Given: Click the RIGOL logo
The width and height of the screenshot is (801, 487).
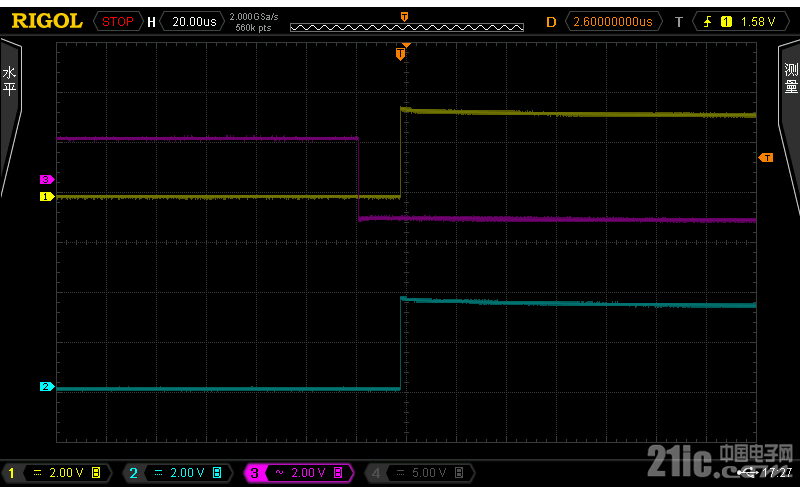Looking at the screenshot, I should [x=47, y=21].
